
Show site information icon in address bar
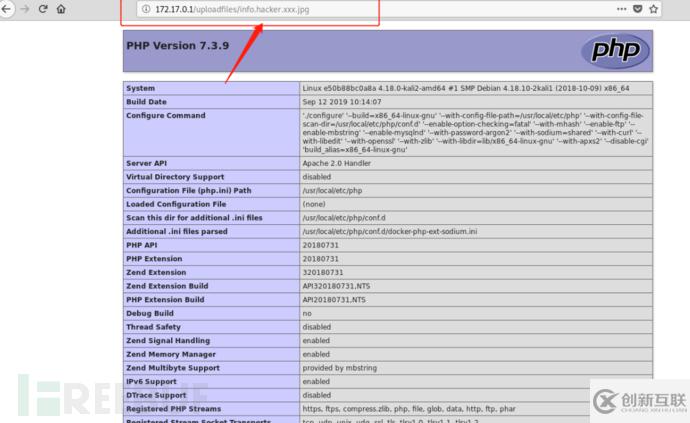pyautogui.click(x=146, y=9)
